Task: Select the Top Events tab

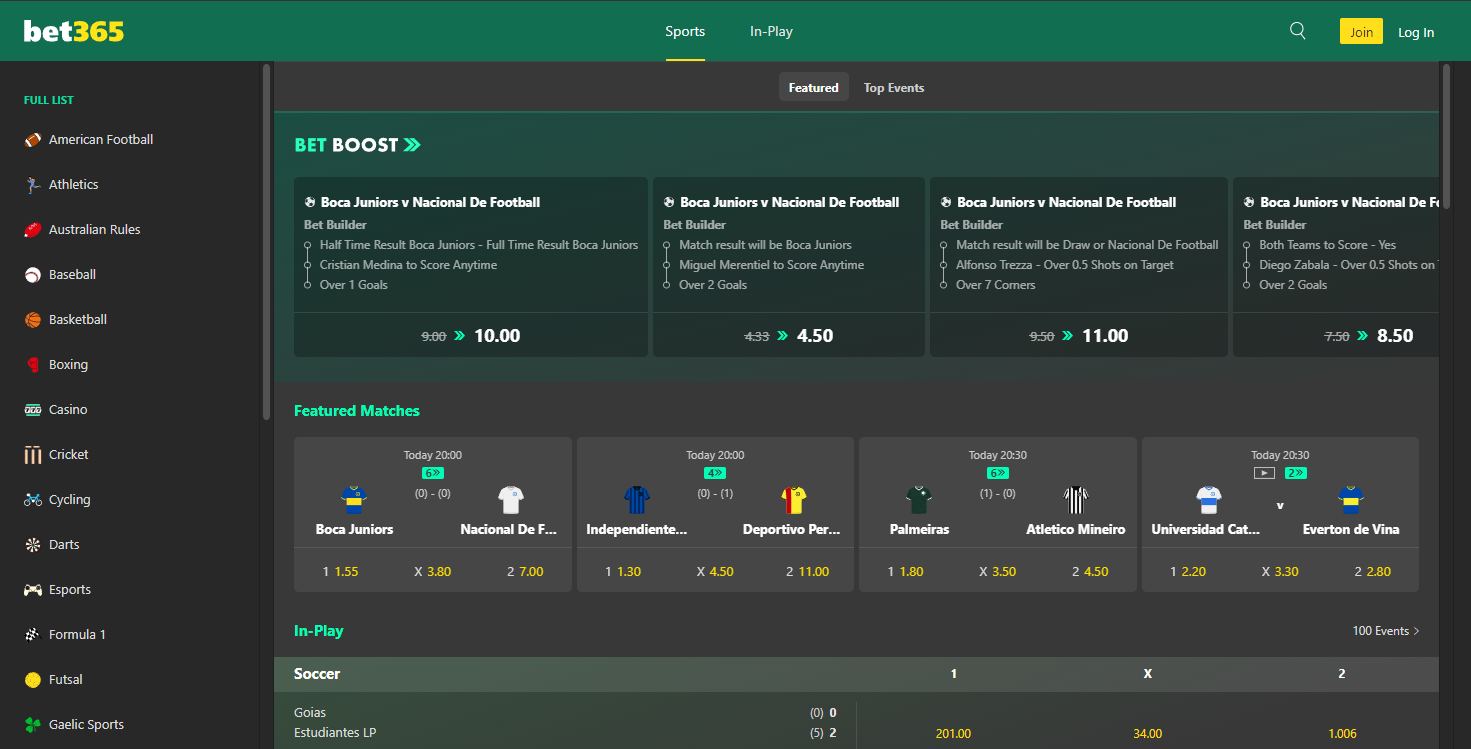Action: click(x=894, y=87)
